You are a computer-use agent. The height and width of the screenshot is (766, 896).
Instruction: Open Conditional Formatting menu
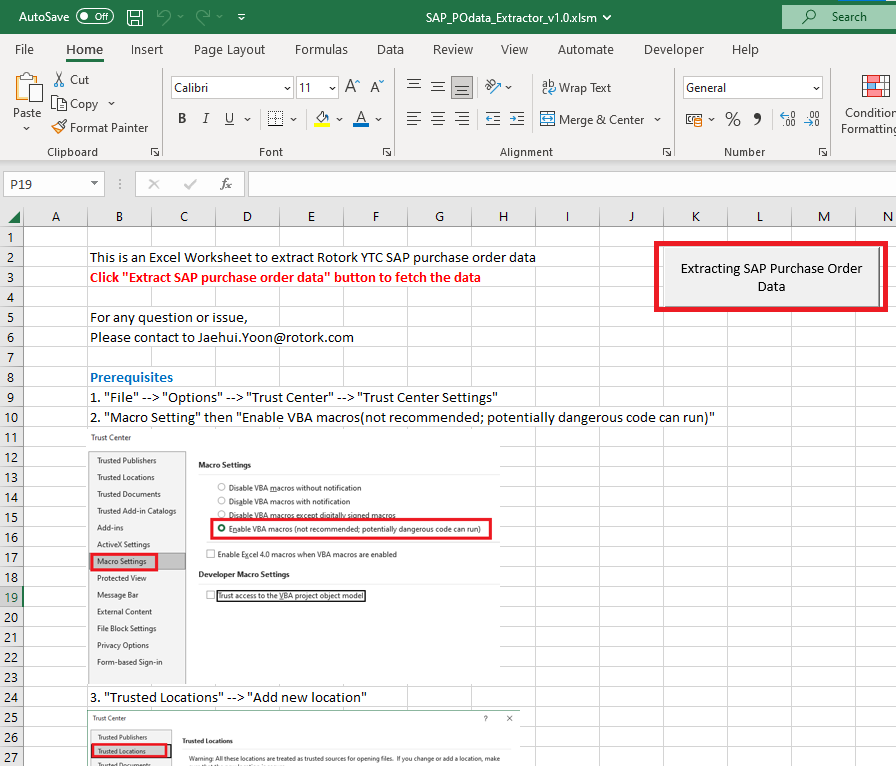(x=870, y=105)
